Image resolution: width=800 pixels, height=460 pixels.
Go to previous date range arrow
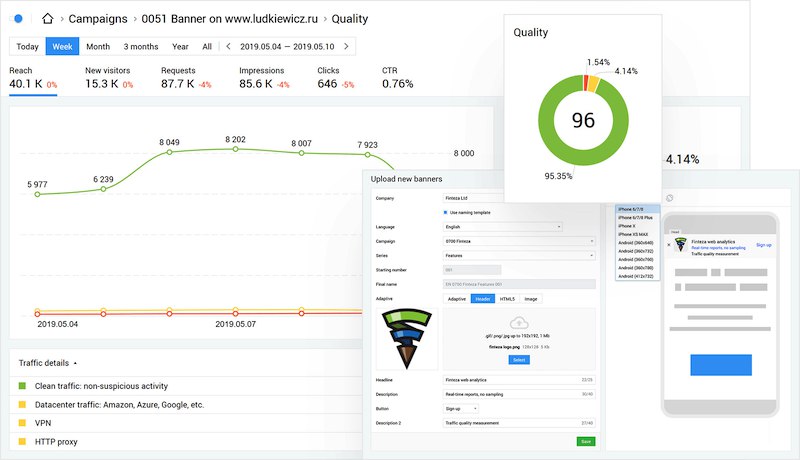coord(229,46)
